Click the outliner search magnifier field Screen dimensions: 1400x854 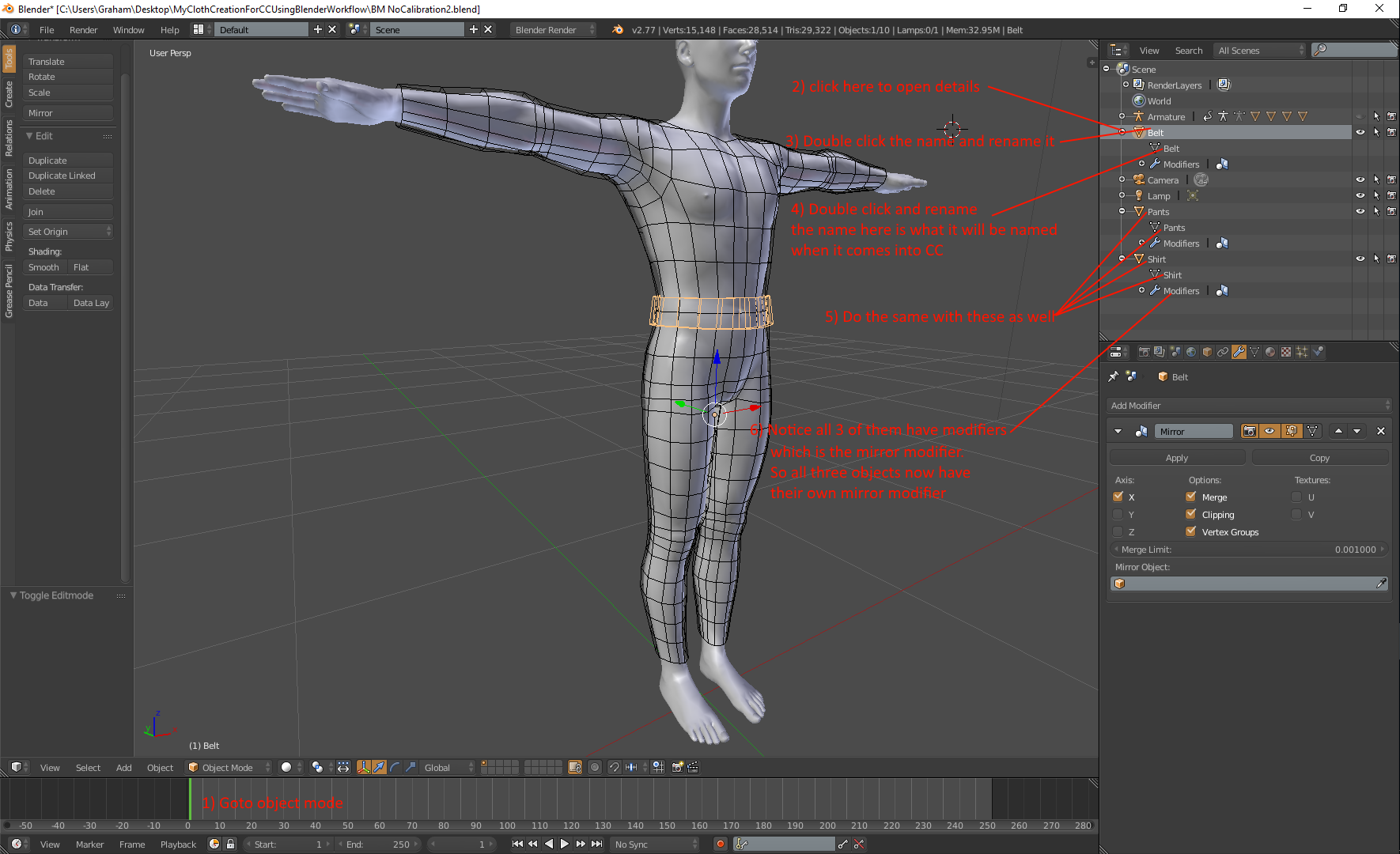click(x=1353, y=50)
